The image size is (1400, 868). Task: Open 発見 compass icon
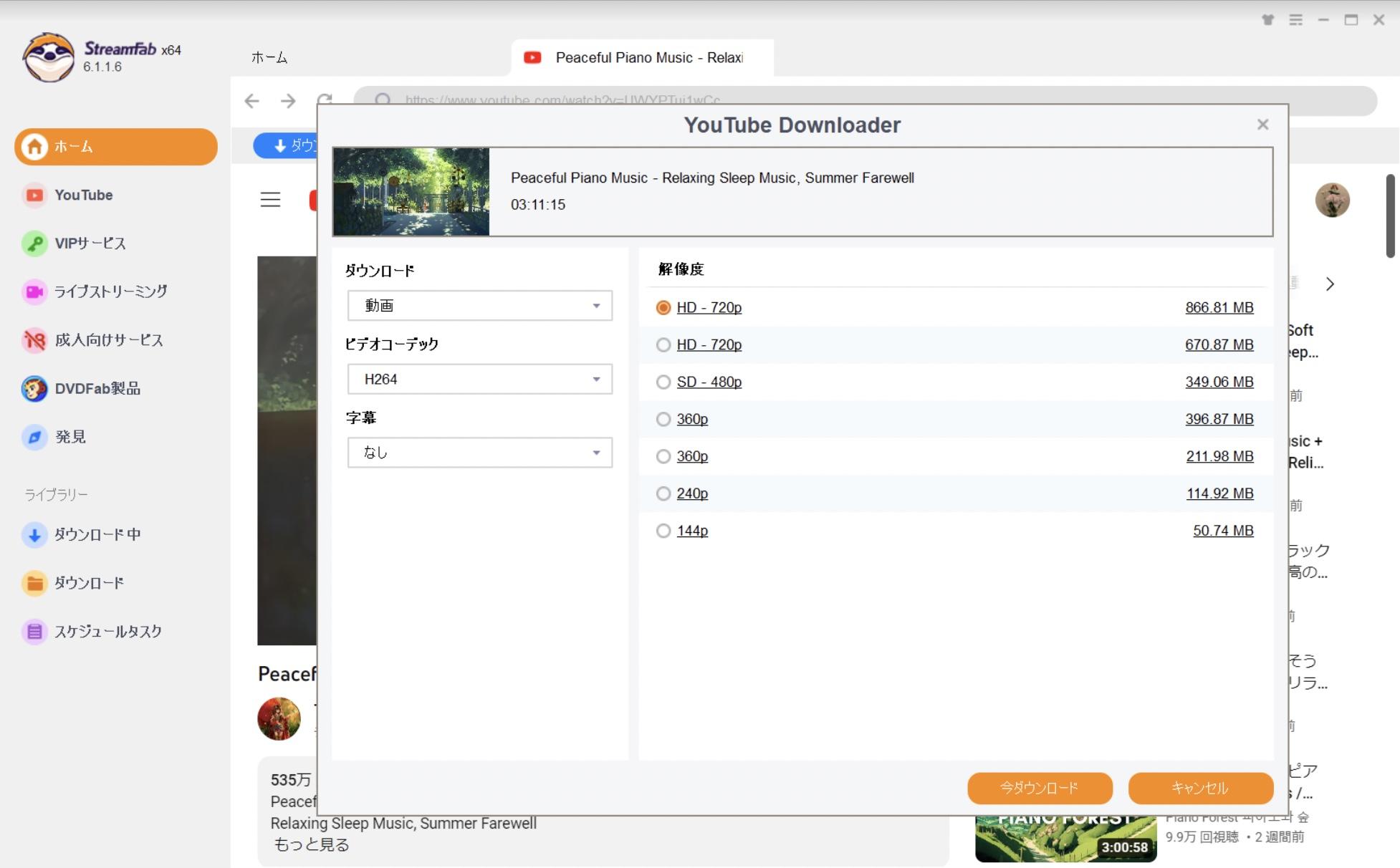pyautogui.click(x=34, y=437)
